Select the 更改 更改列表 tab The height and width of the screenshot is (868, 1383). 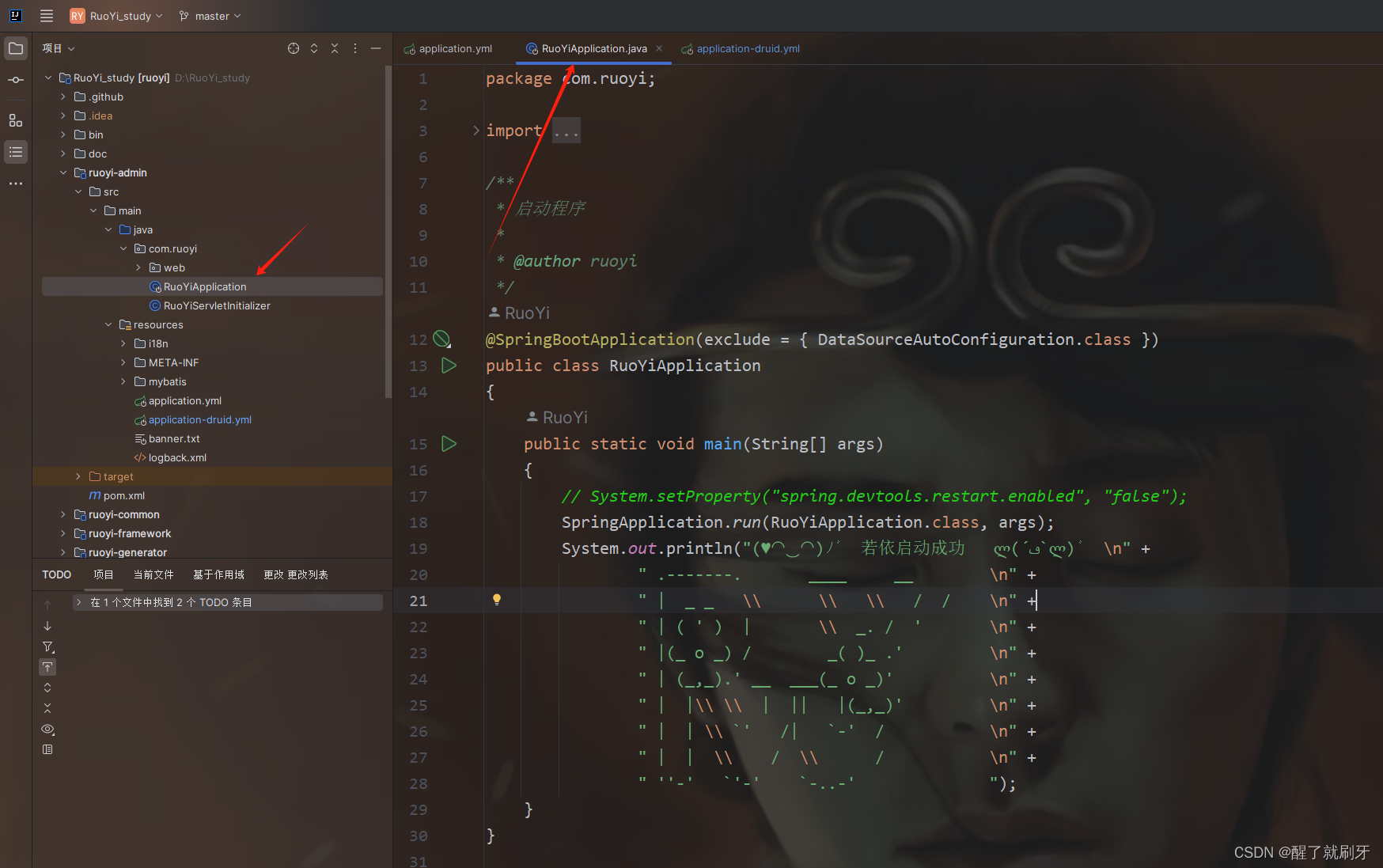coord(296,574)
